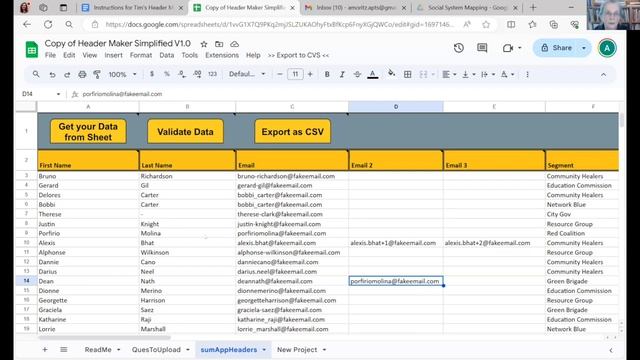This screenshot has height=360, width=640.
Task: Open the account avatar A
Action: [x=607, y=48]
